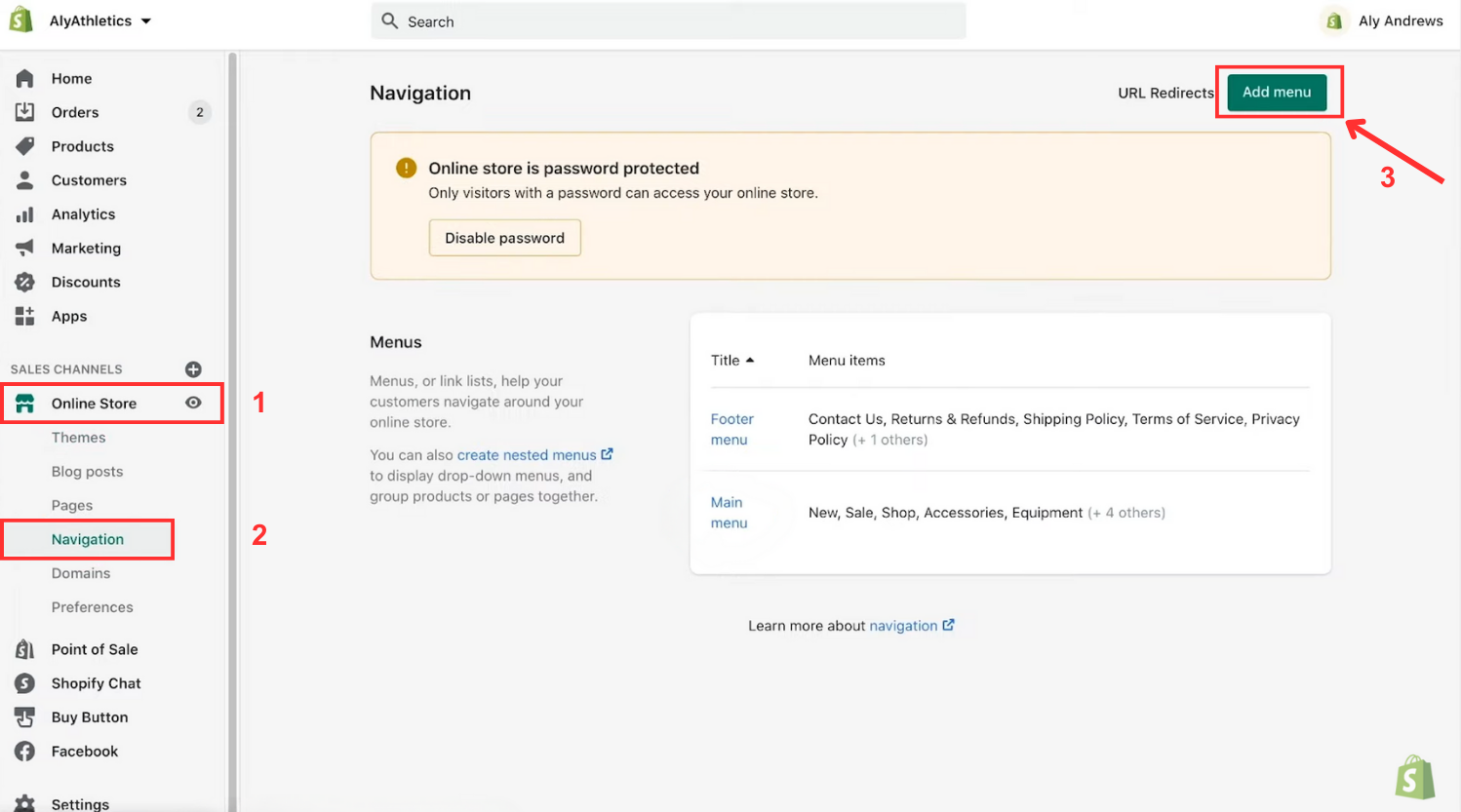Open Aly Andrews account avatar icon
1461x812 pixels.
tap(1334, 20)
